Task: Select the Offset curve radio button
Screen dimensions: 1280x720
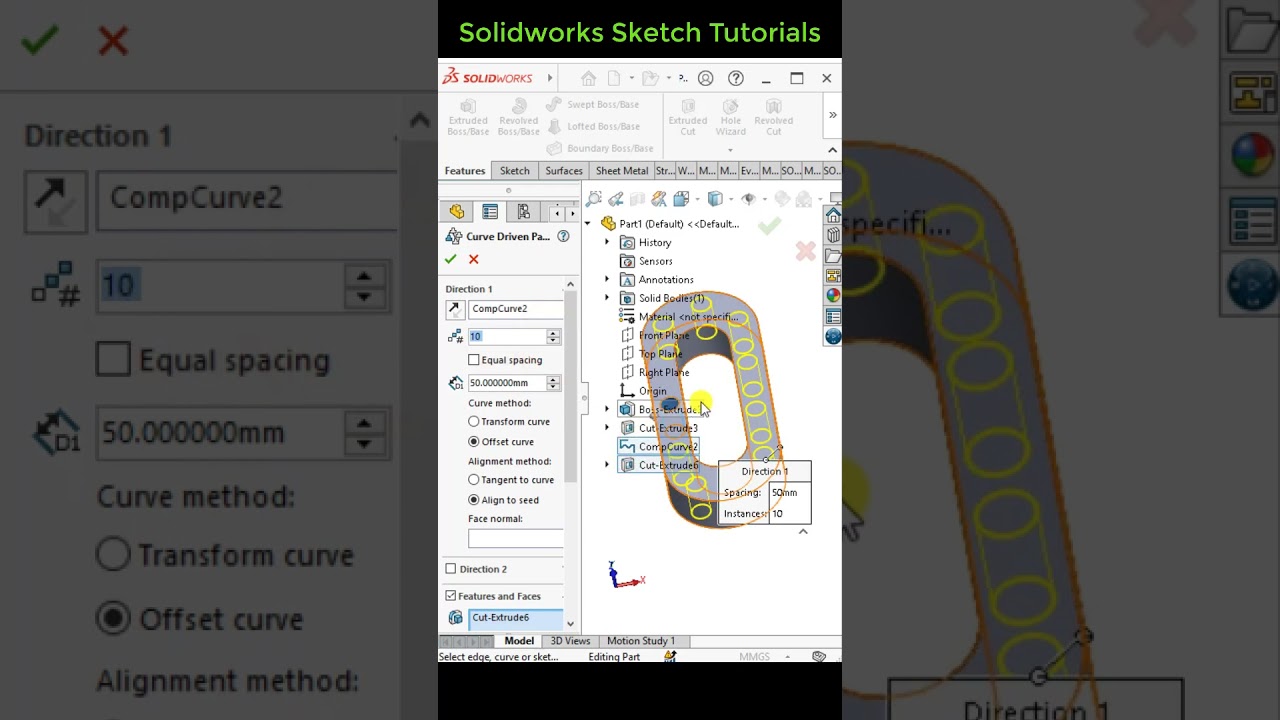Action: [x=474, y=442]
